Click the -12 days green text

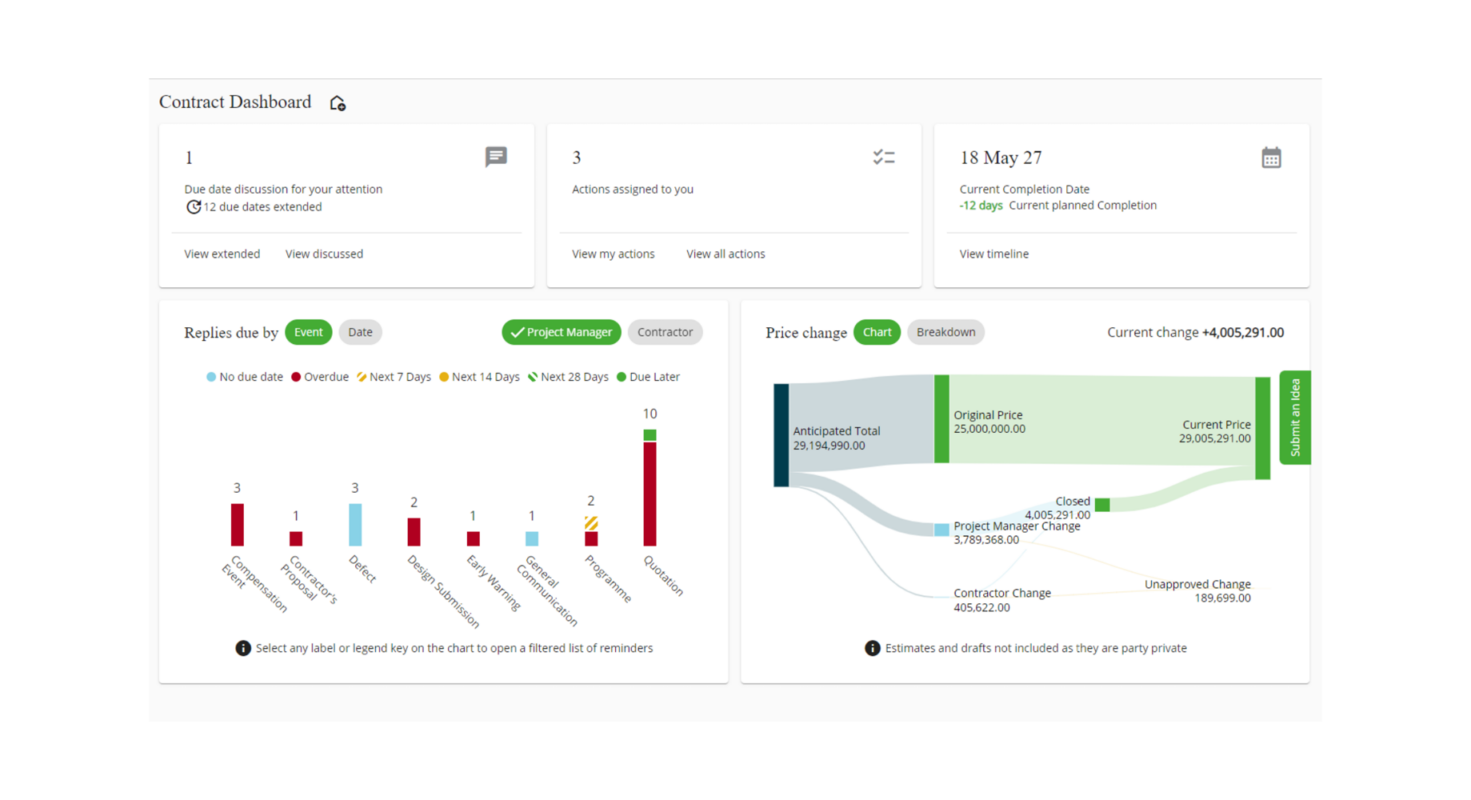(982, 205)
